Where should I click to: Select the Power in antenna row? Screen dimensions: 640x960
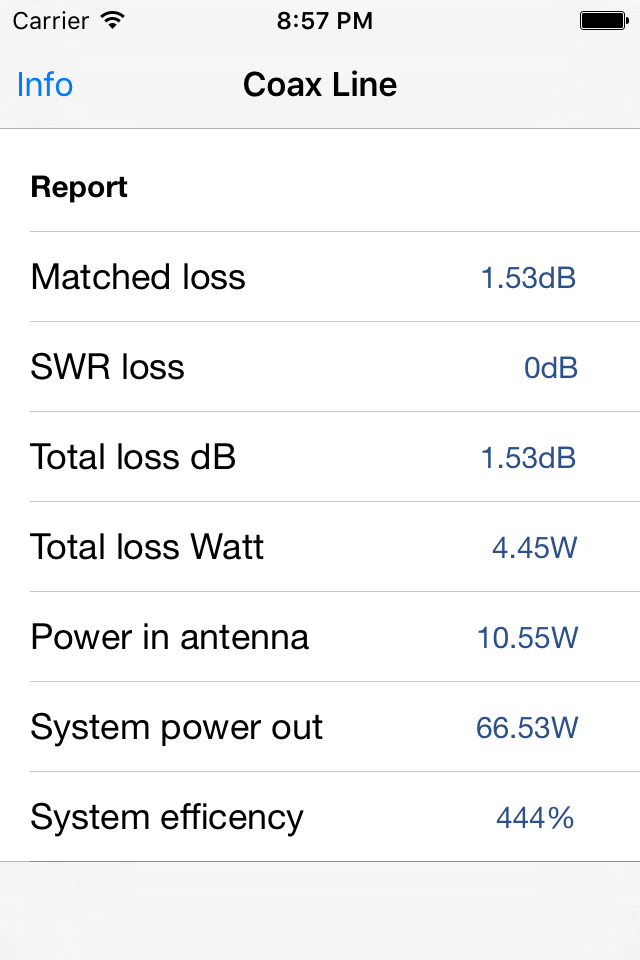[x=320, y=637]
